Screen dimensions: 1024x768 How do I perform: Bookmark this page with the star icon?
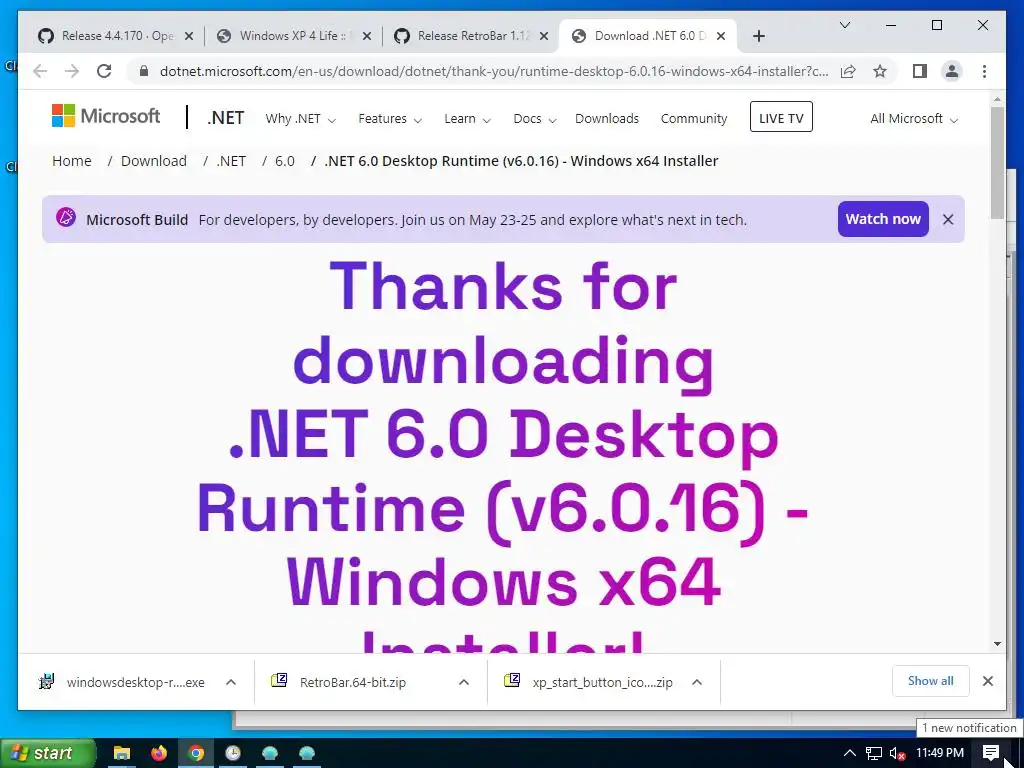[x=880, y=71]
